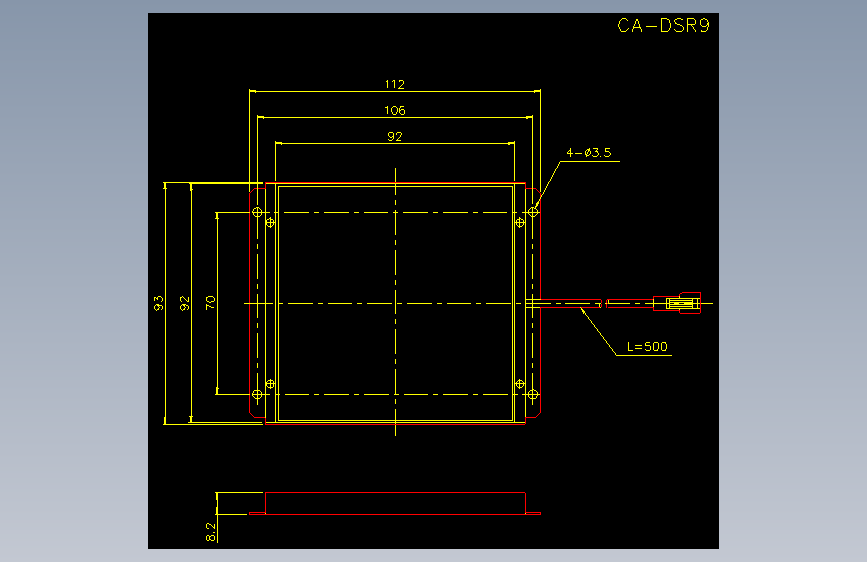This screenshot has height=562, width=867.
Task: Click the red side-view profile rectangle
Action: pyautogui.click(x=395, y=503)
